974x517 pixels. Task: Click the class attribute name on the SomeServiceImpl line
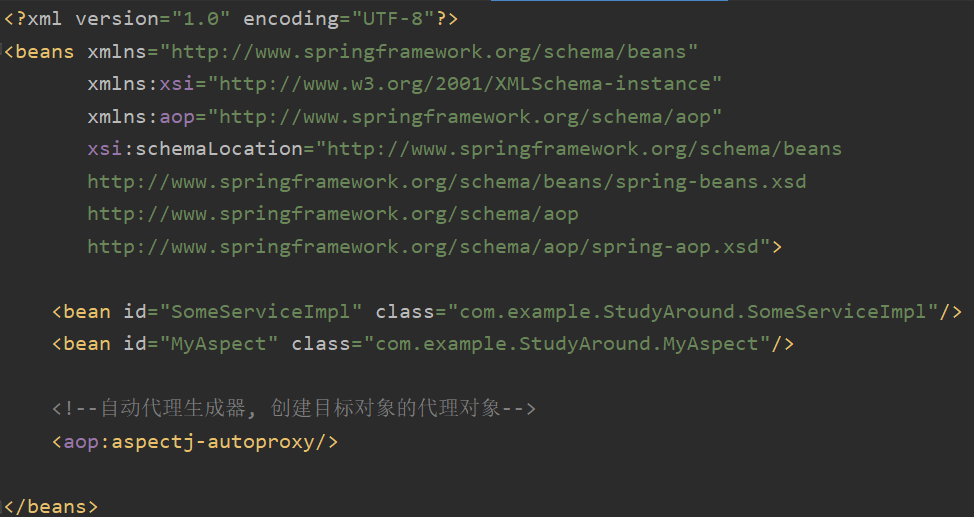pyautogui.click(x=405, y=311)
